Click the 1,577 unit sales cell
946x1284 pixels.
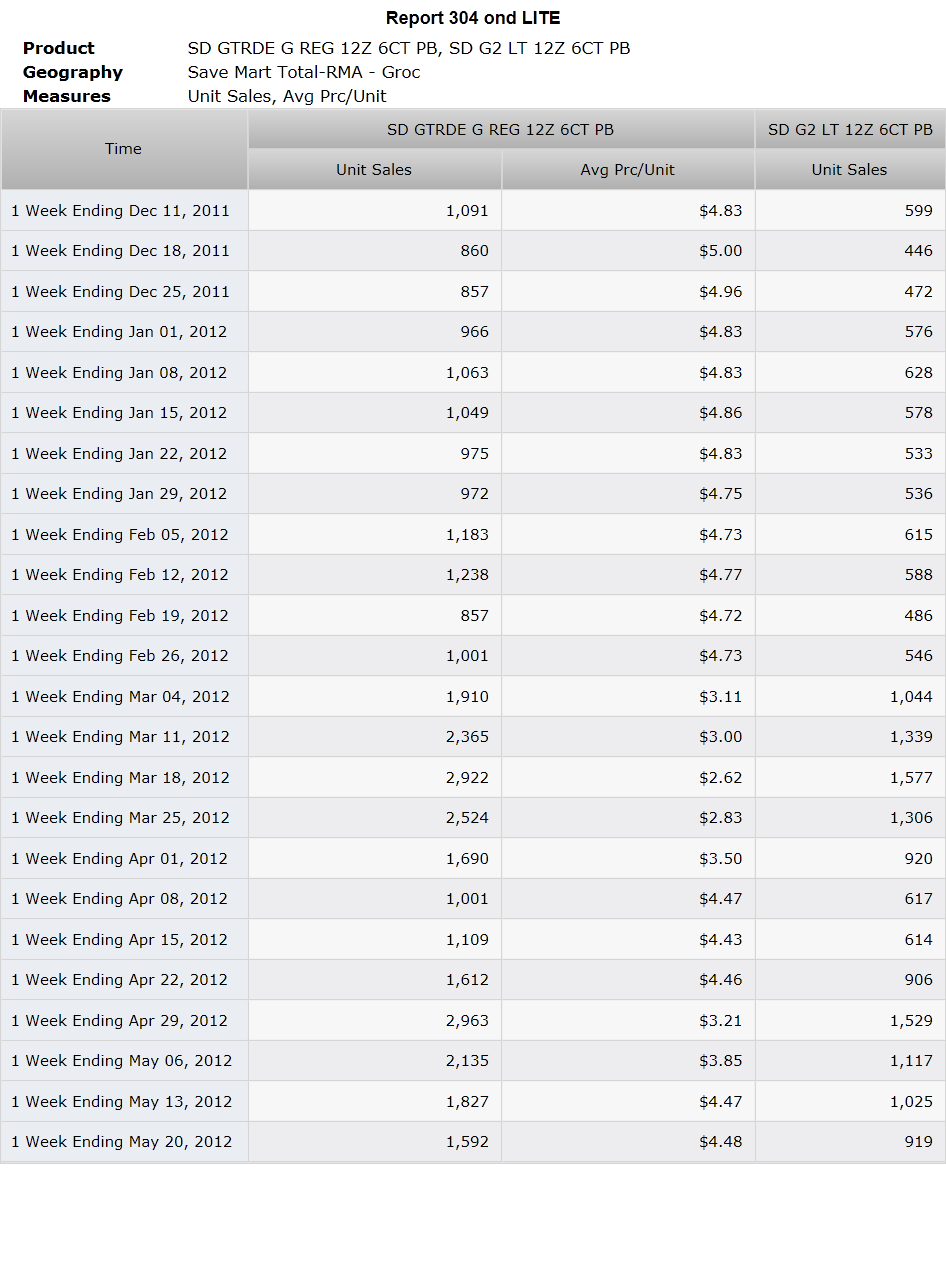click(x=850, y=777)
